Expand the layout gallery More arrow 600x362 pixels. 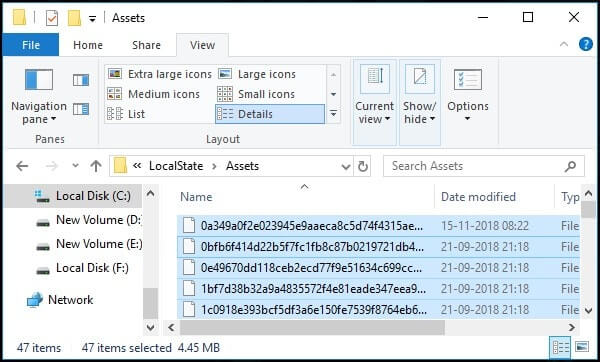click(333, 114)
